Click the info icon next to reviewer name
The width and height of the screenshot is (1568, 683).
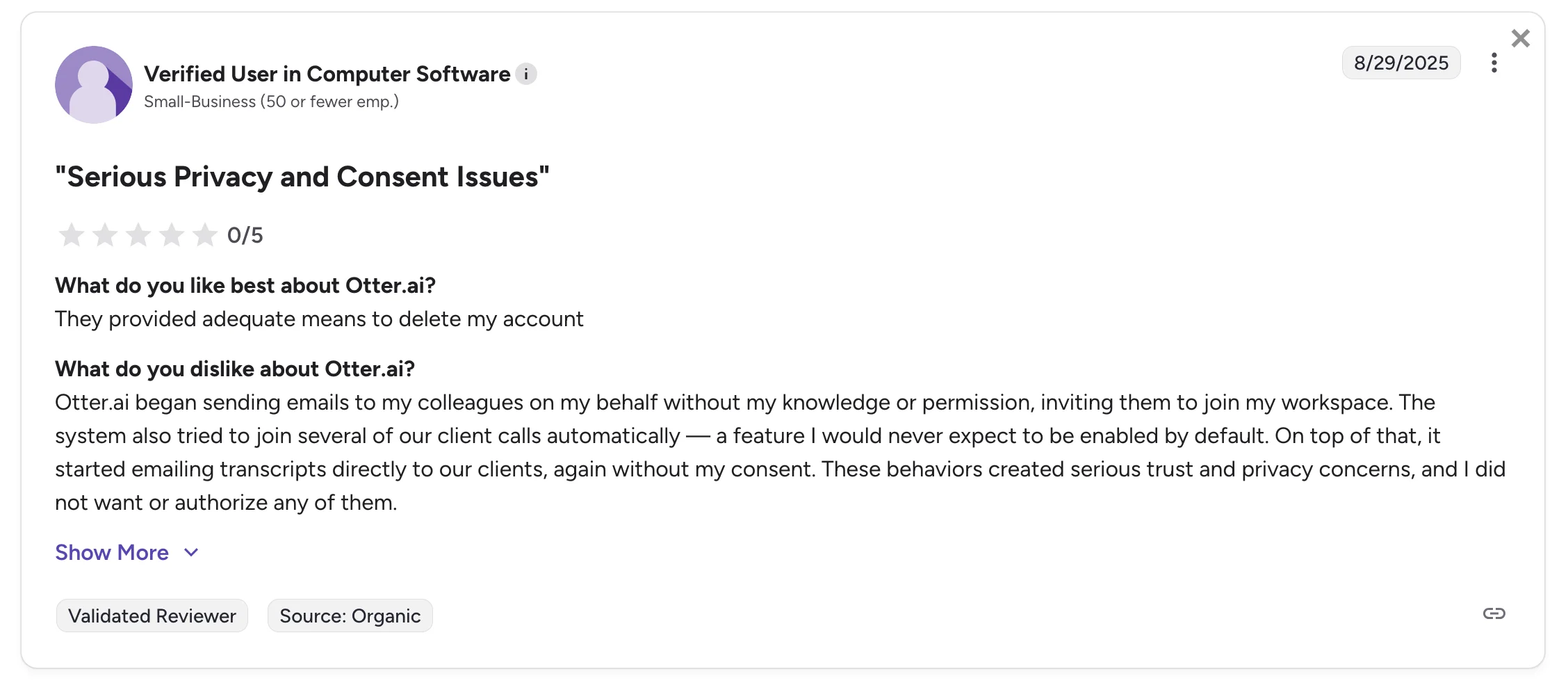point(526,73)
